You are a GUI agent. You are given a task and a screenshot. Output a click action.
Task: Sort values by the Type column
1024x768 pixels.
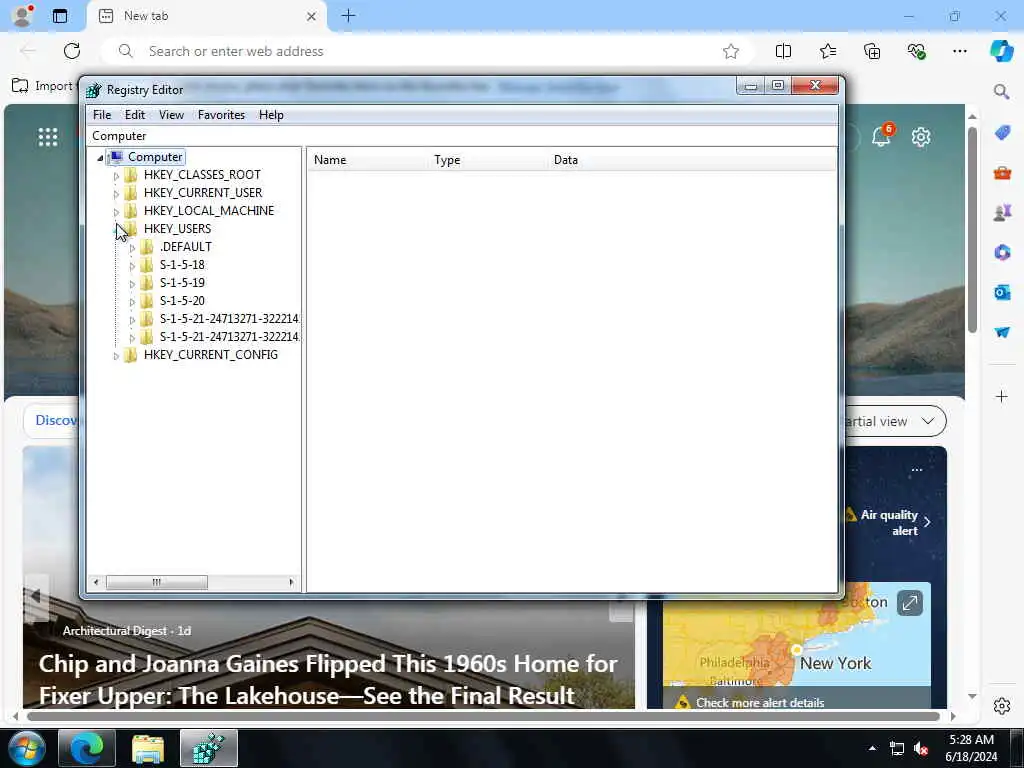[x=487, y=160]
